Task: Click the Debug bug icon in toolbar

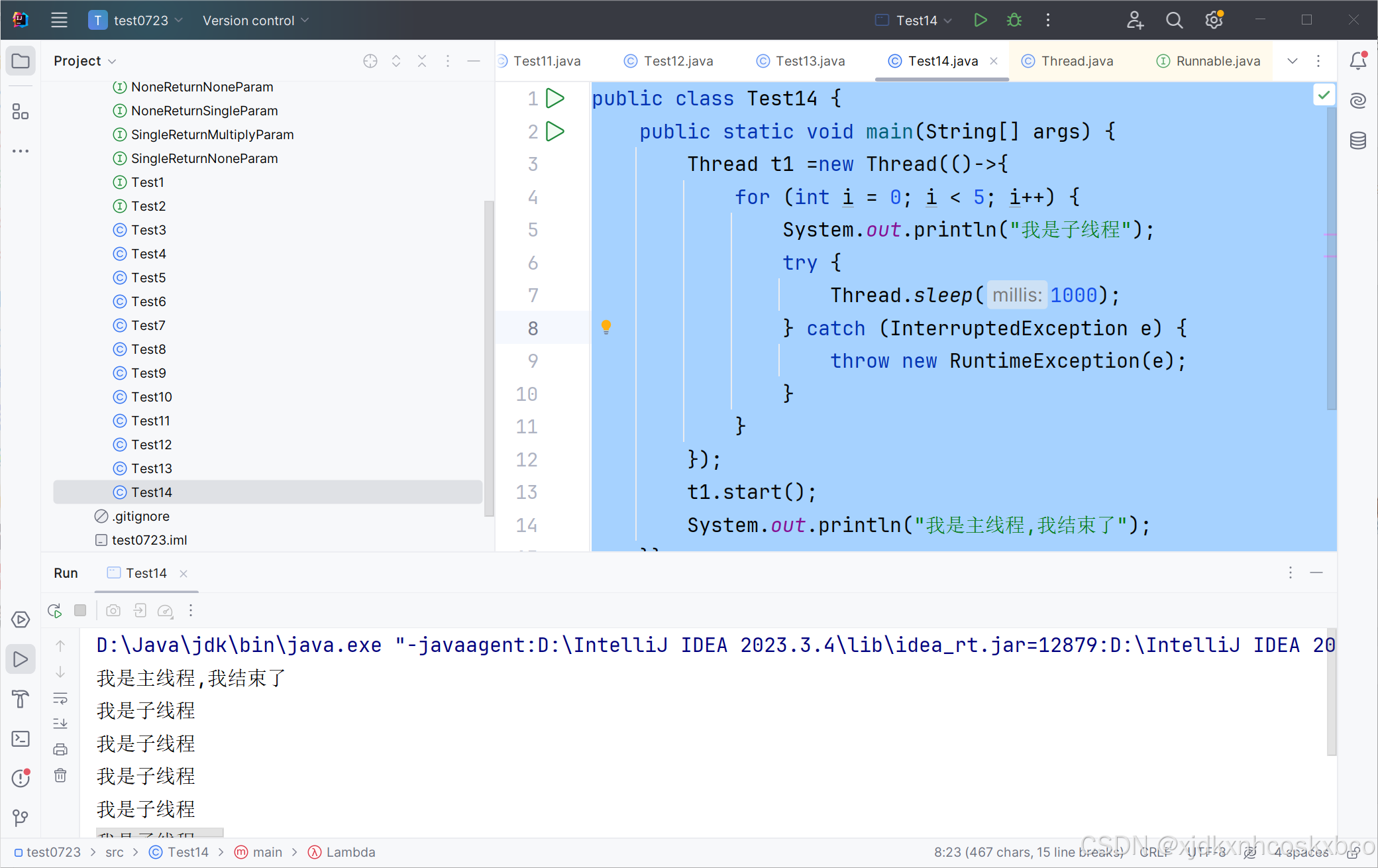Action: pos(1014,21)
